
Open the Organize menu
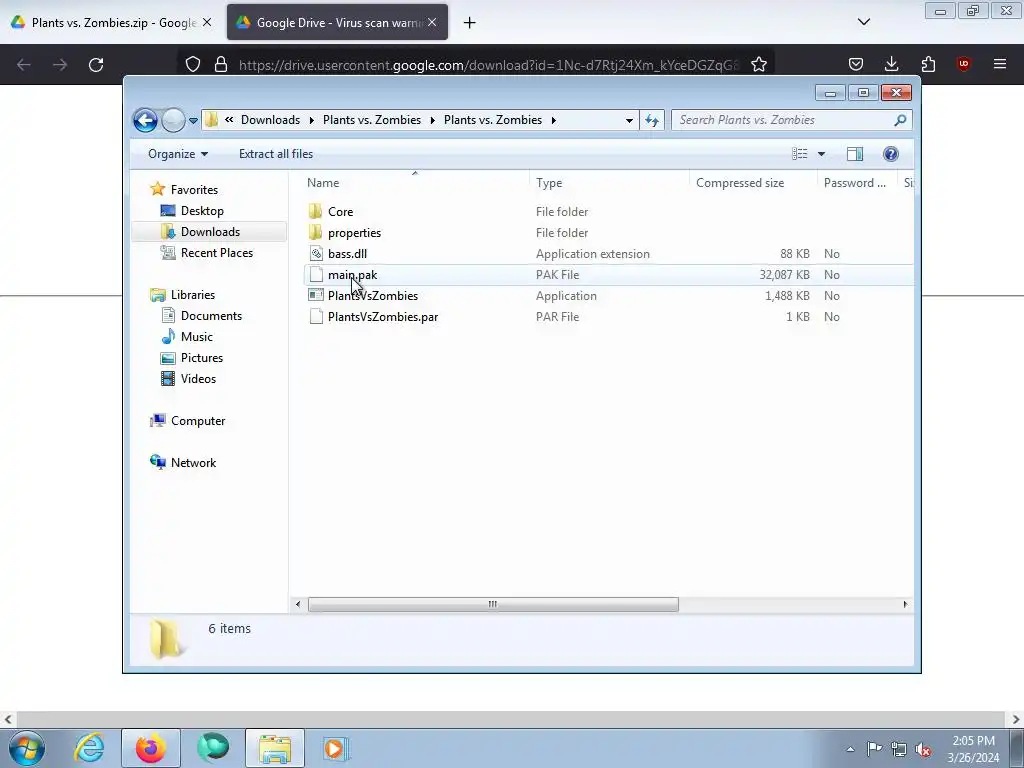178,154
